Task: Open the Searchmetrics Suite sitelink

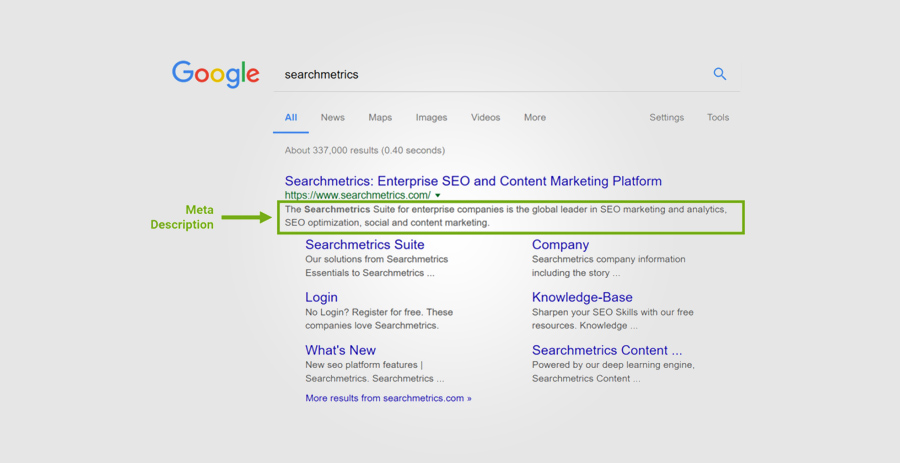Action: [364, 245]
